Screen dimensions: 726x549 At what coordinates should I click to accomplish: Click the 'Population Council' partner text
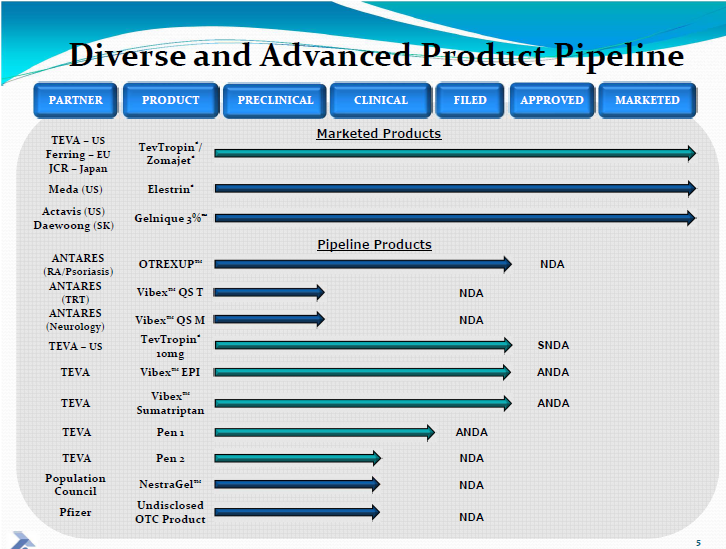(x=75, y=485)
